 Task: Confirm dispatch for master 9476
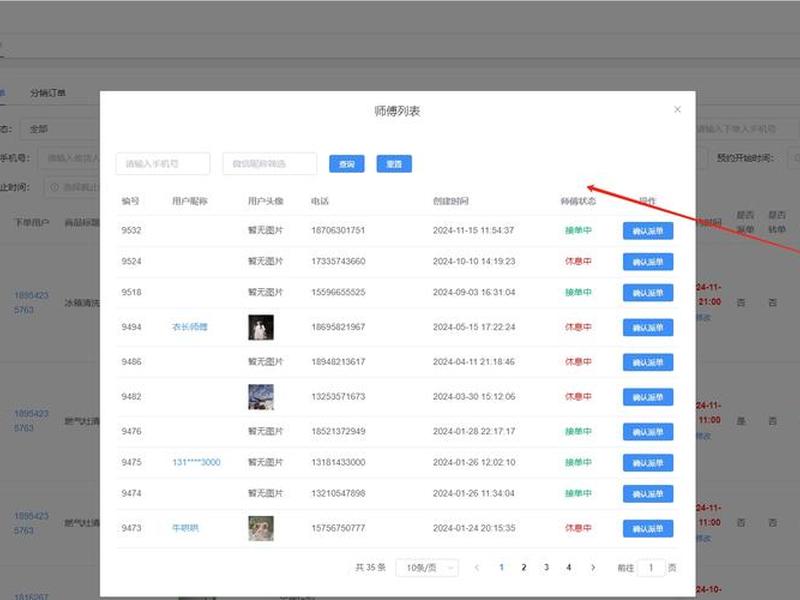coord(647,432)
